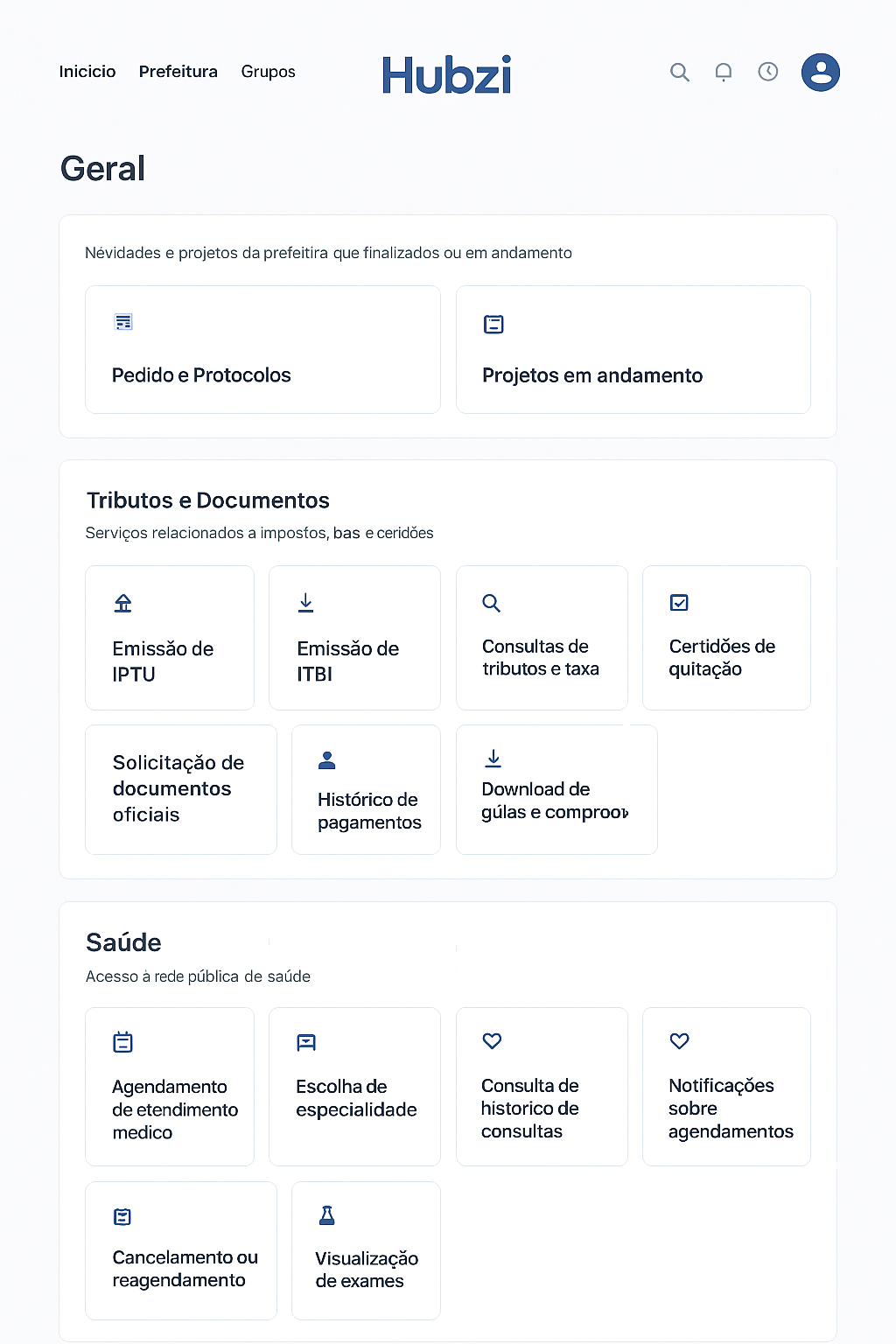Viewport: 896px width, 1344px height.
Task: Click the download icon on Emissão de ITBI
Action: 305,602
